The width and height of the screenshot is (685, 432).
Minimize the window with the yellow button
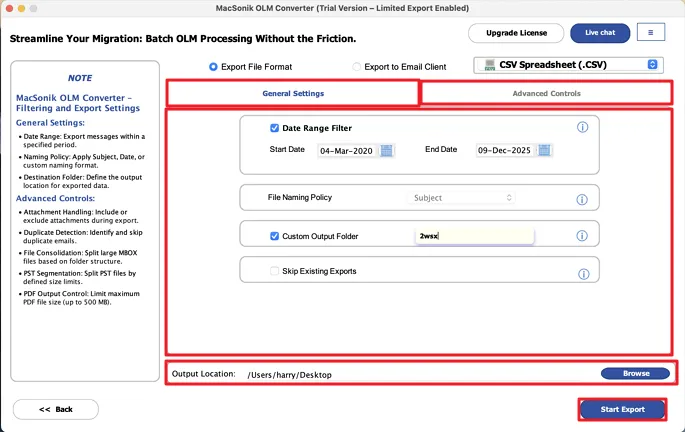pyautogui.click(x=21, y=8)
